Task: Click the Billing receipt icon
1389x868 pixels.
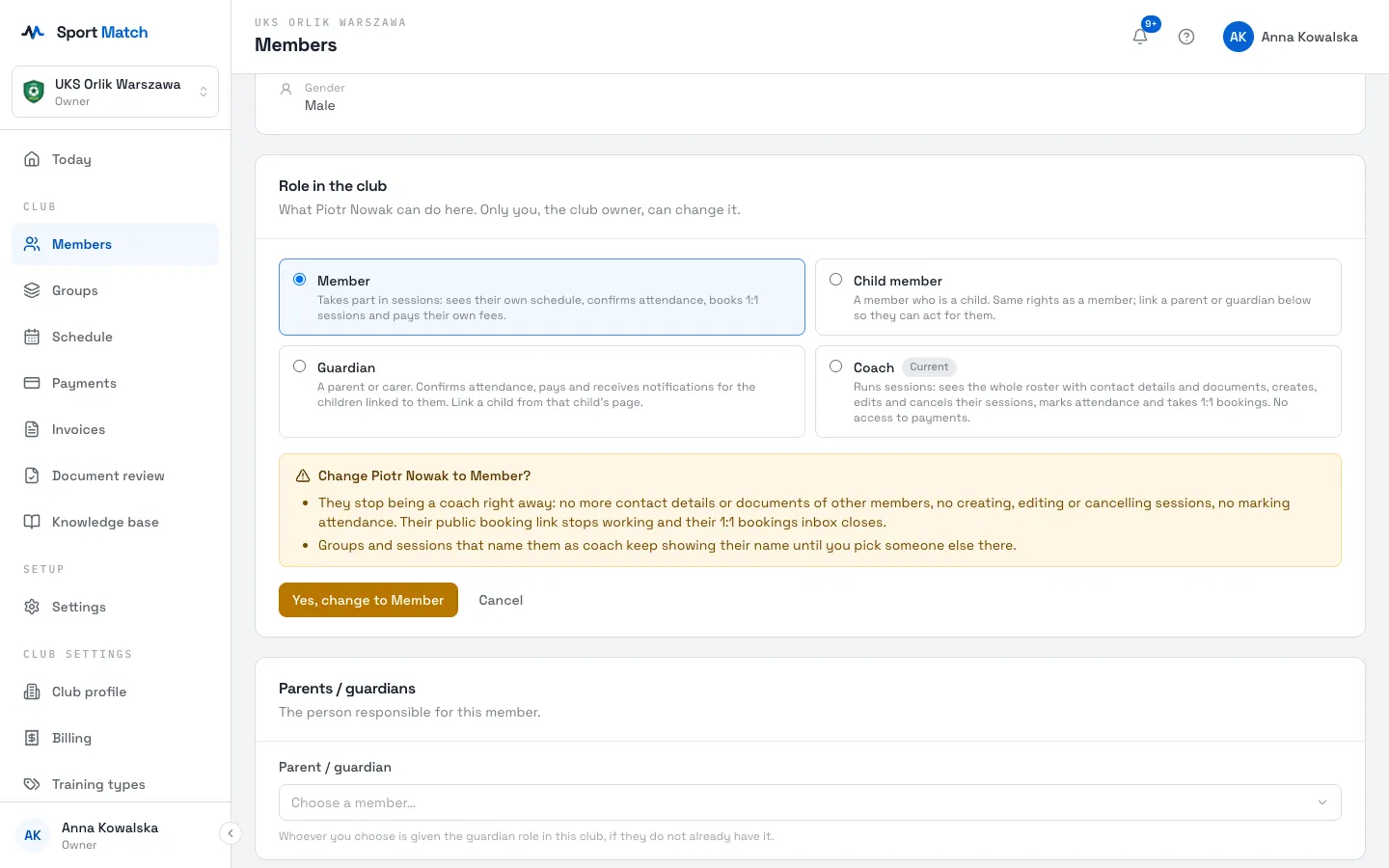Action: tap(32, 738)
